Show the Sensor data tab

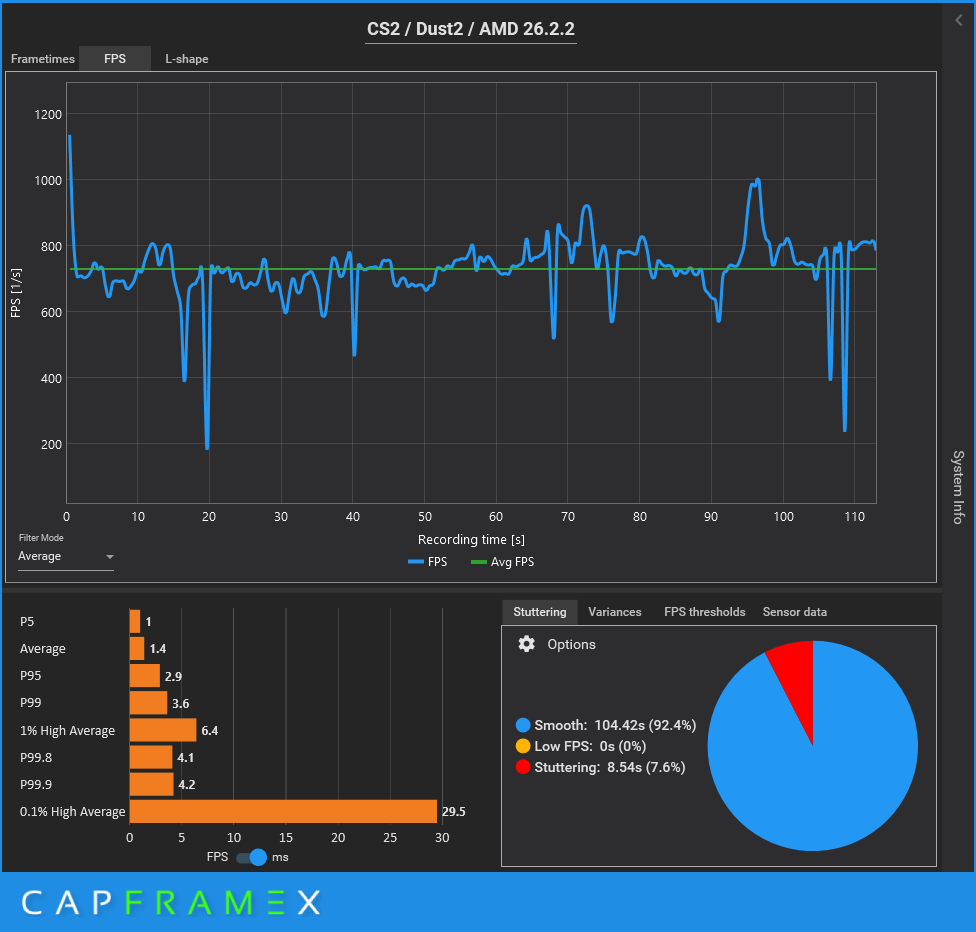[794, 612]
